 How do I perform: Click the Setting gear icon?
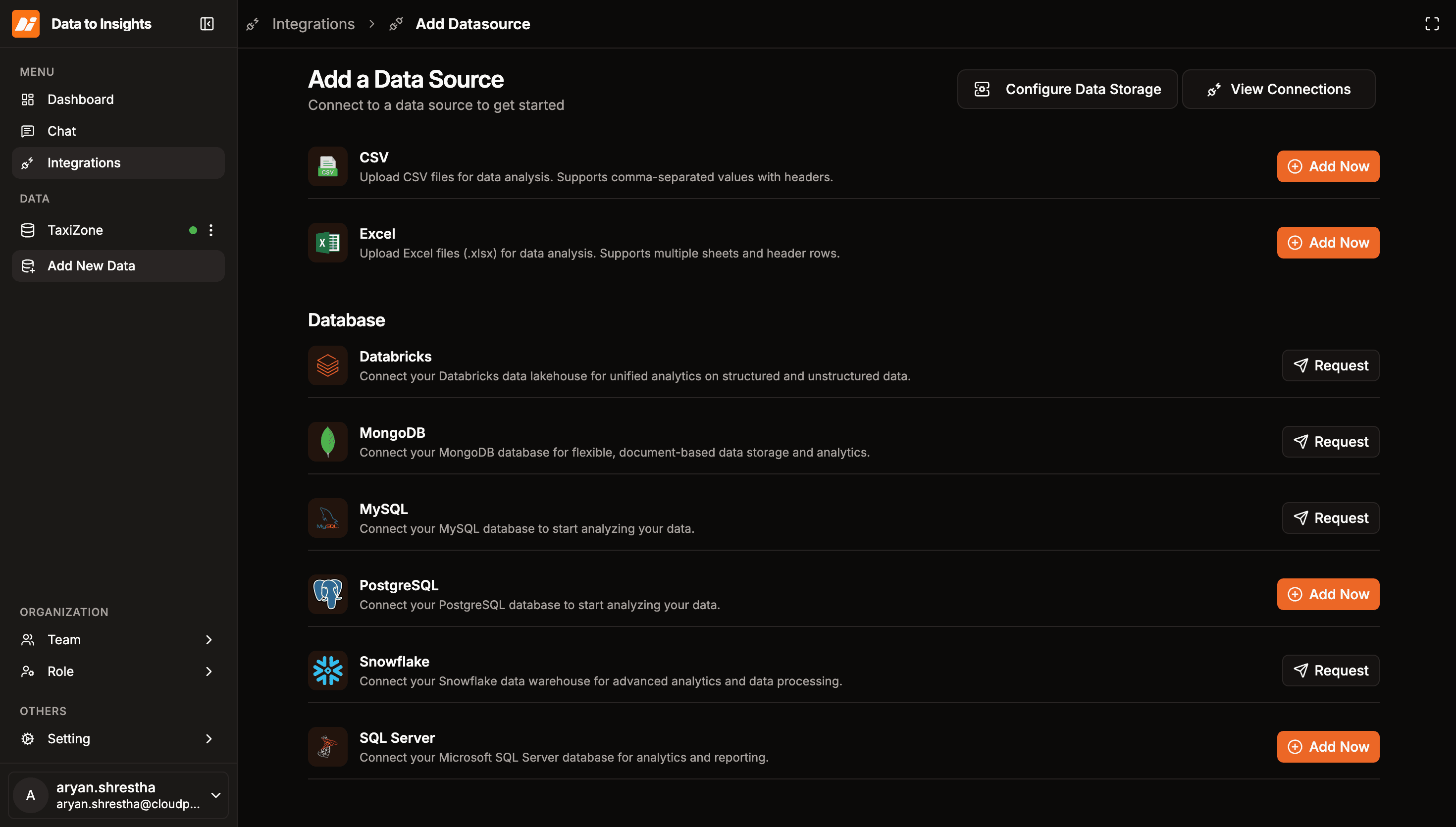click(x=28, y=738)
